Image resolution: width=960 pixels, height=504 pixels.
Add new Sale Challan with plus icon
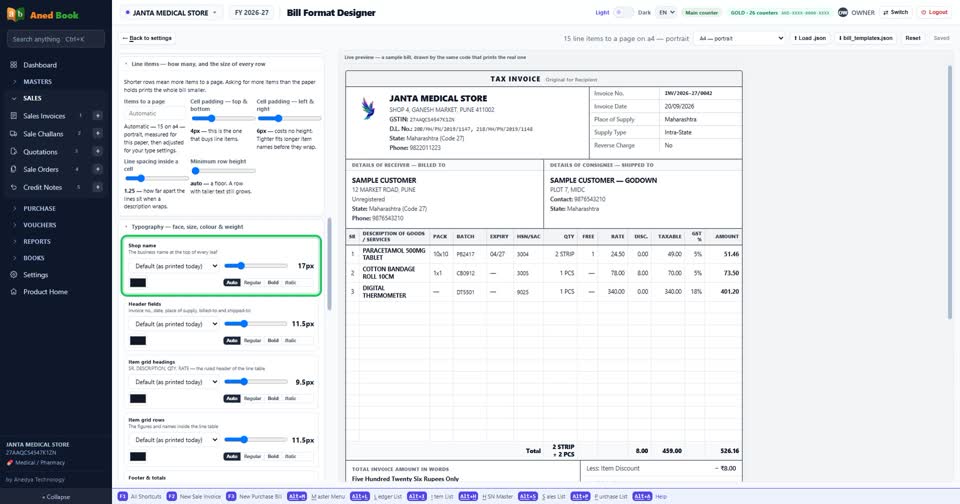[97, 134]
